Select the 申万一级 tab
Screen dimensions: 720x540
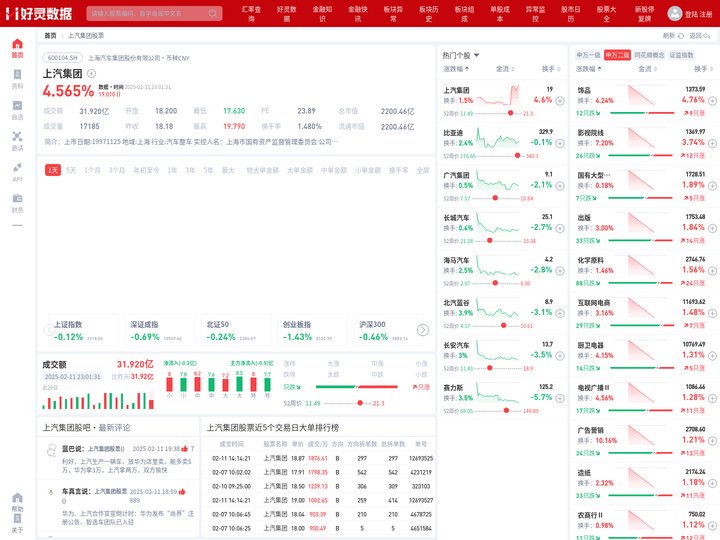588,55
